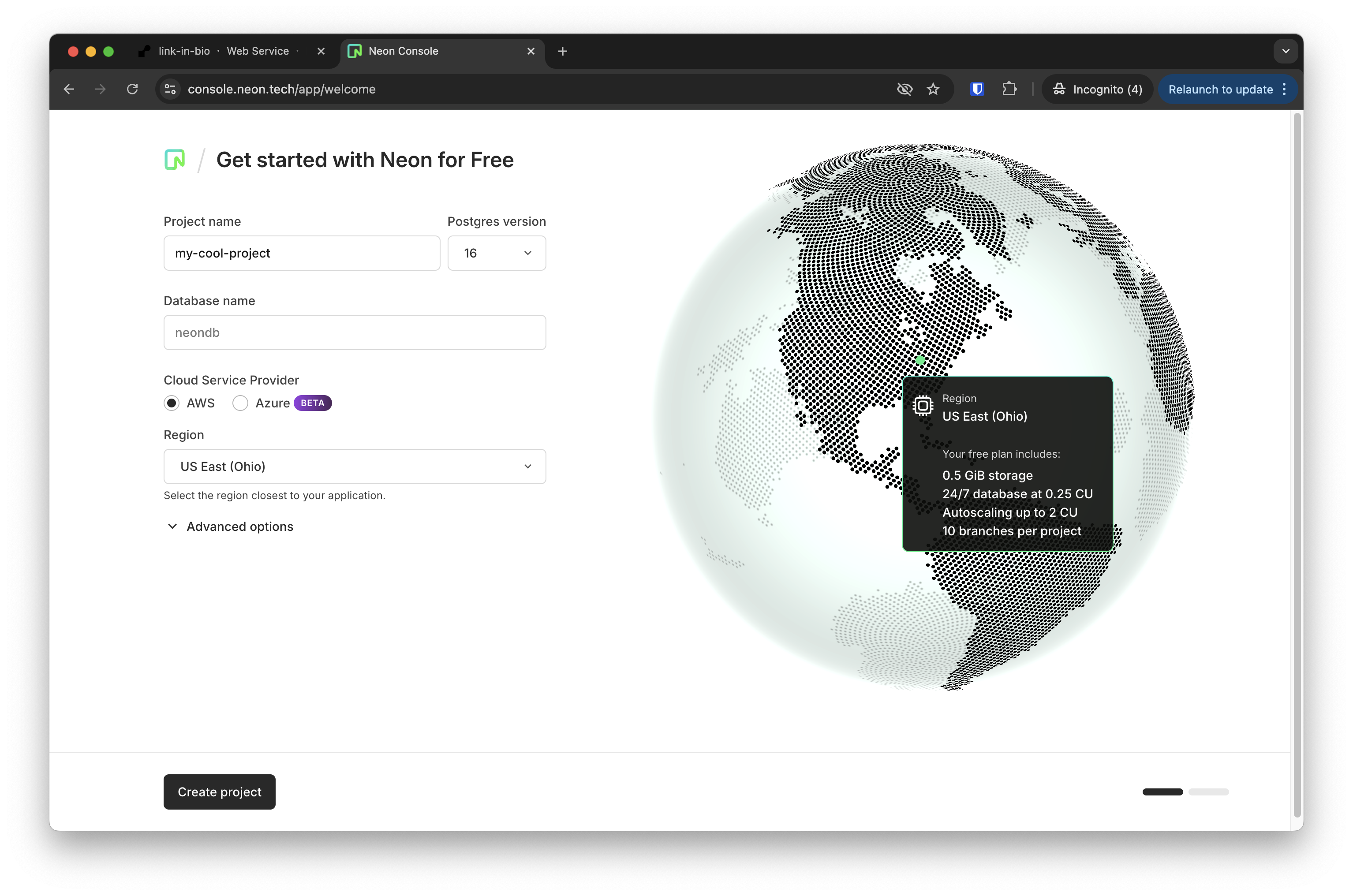The image size is (1353, 896).
Task: Click the crossed-eye tracking protection icon
Action: [x=904, y=89]
